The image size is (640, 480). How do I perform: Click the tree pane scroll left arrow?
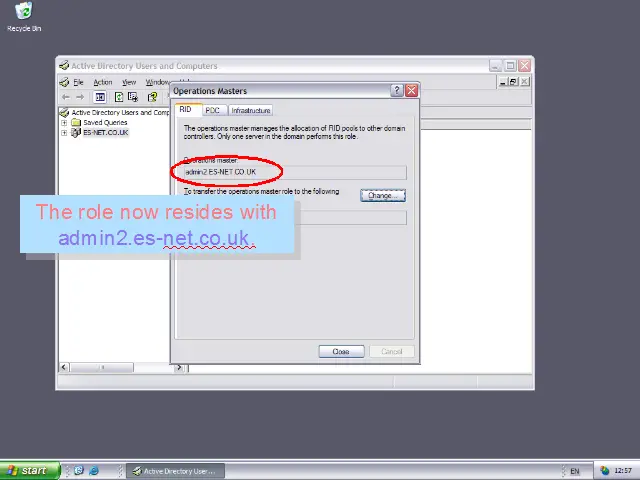(64, 367)
